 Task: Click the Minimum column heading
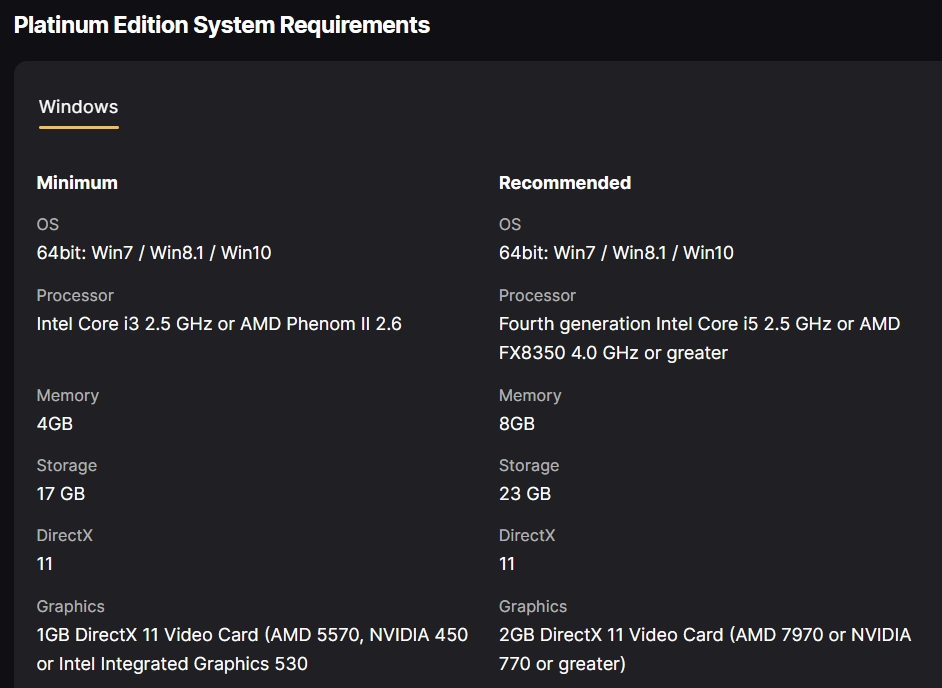point(77,183)
